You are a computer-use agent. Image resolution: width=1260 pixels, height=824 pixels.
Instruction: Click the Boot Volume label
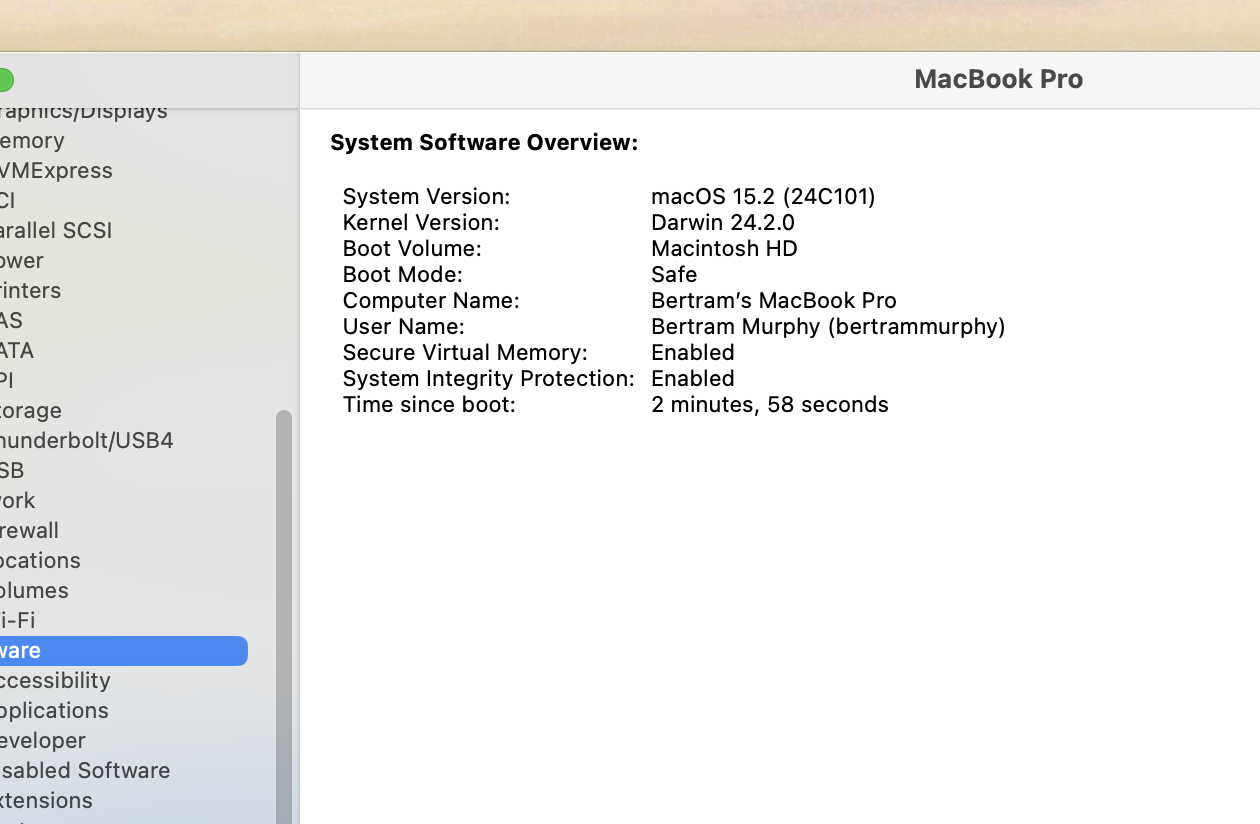(x=412, y=248)
